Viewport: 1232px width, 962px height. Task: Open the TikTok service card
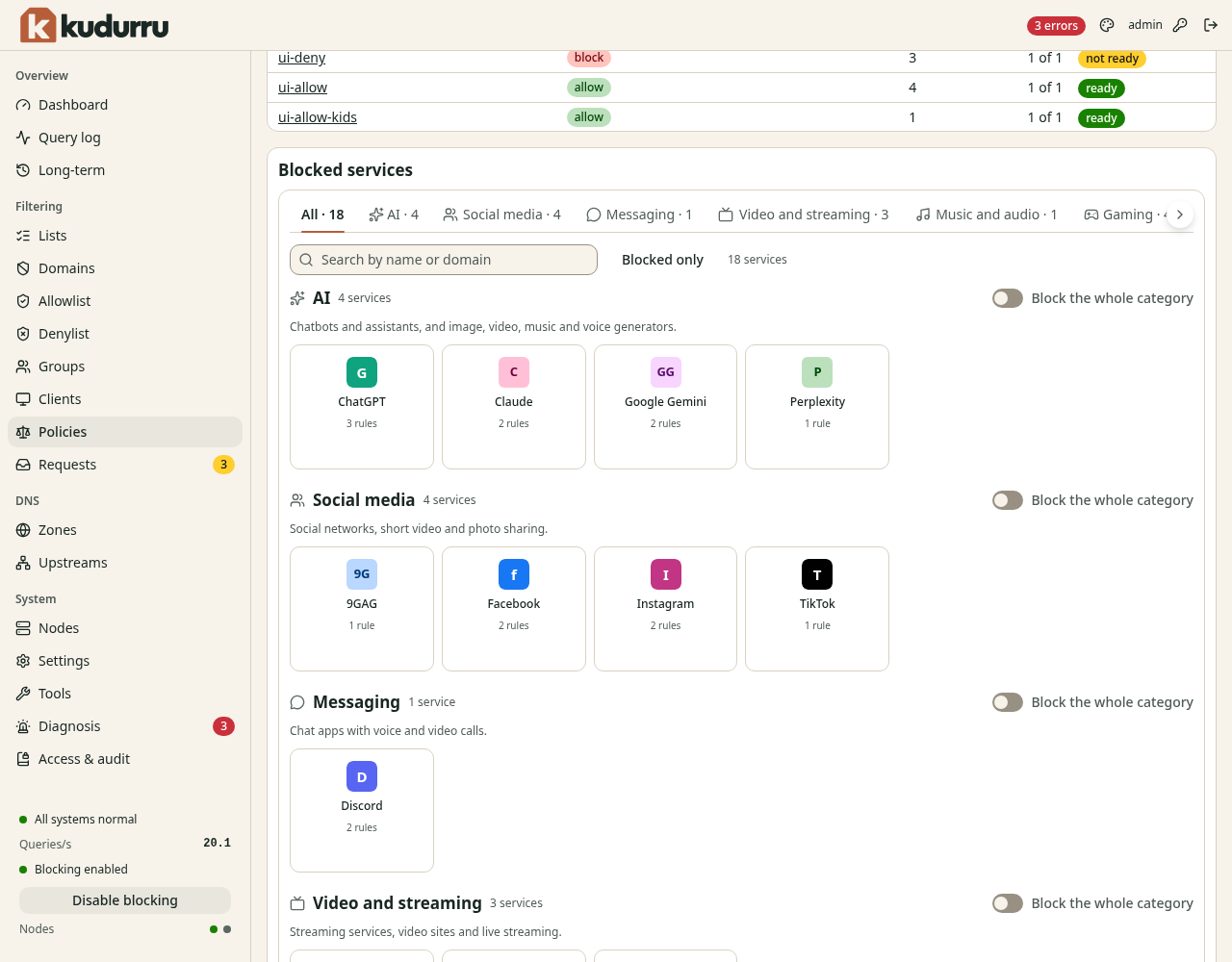click(x=817, y=609)
